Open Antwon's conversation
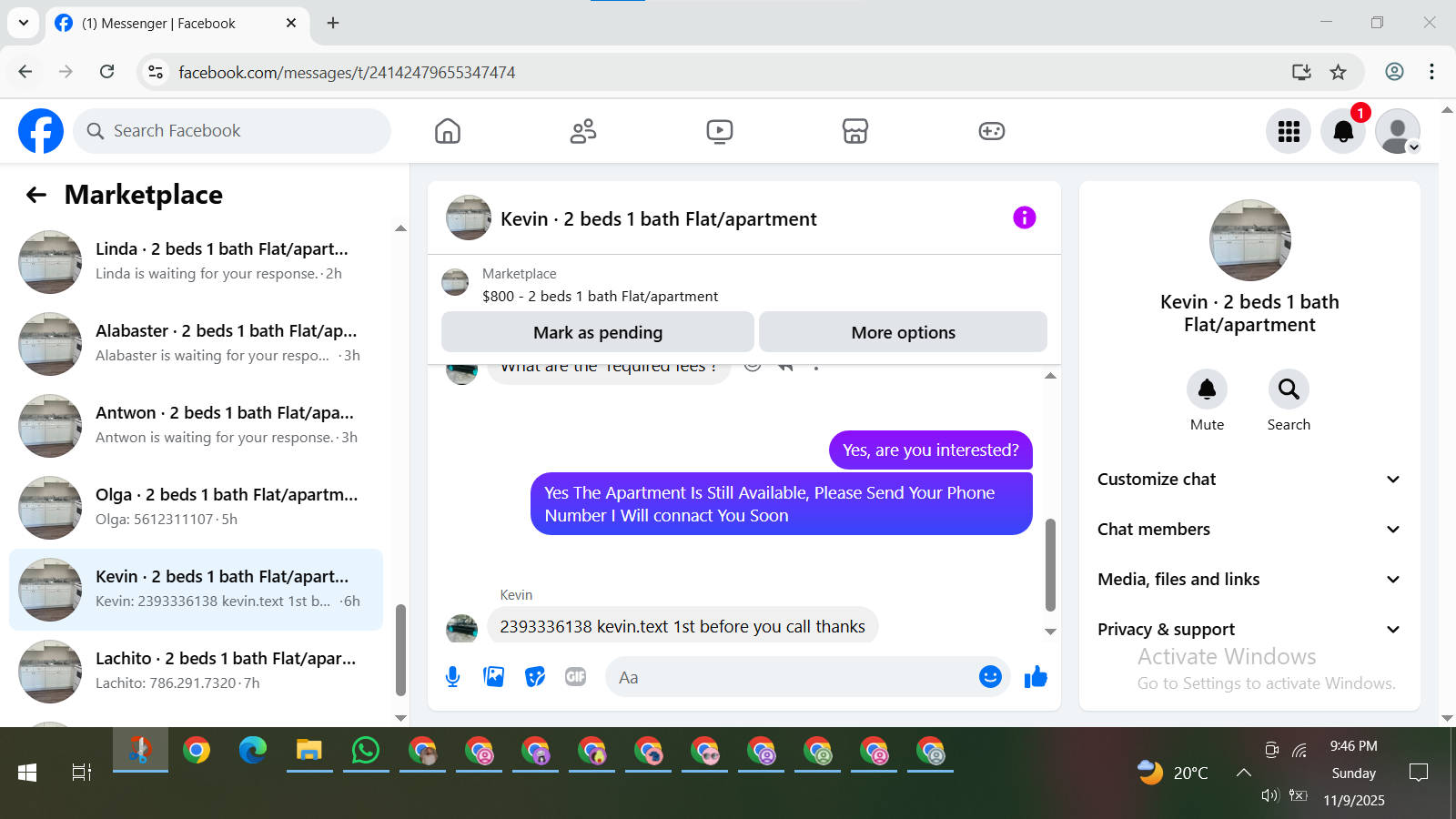 (196, 426)
